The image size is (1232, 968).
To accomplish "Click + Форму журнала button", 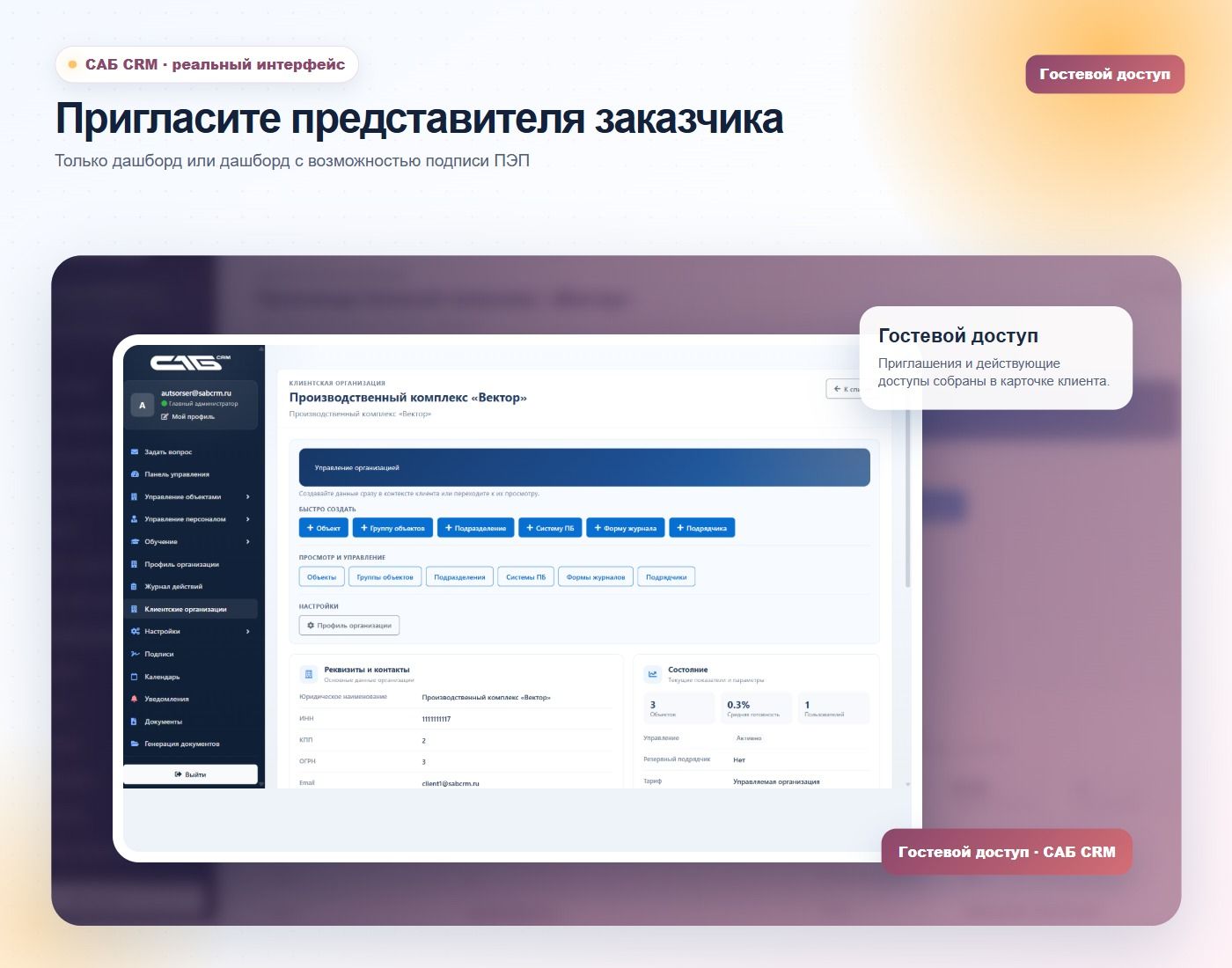I will coord(626,528).
